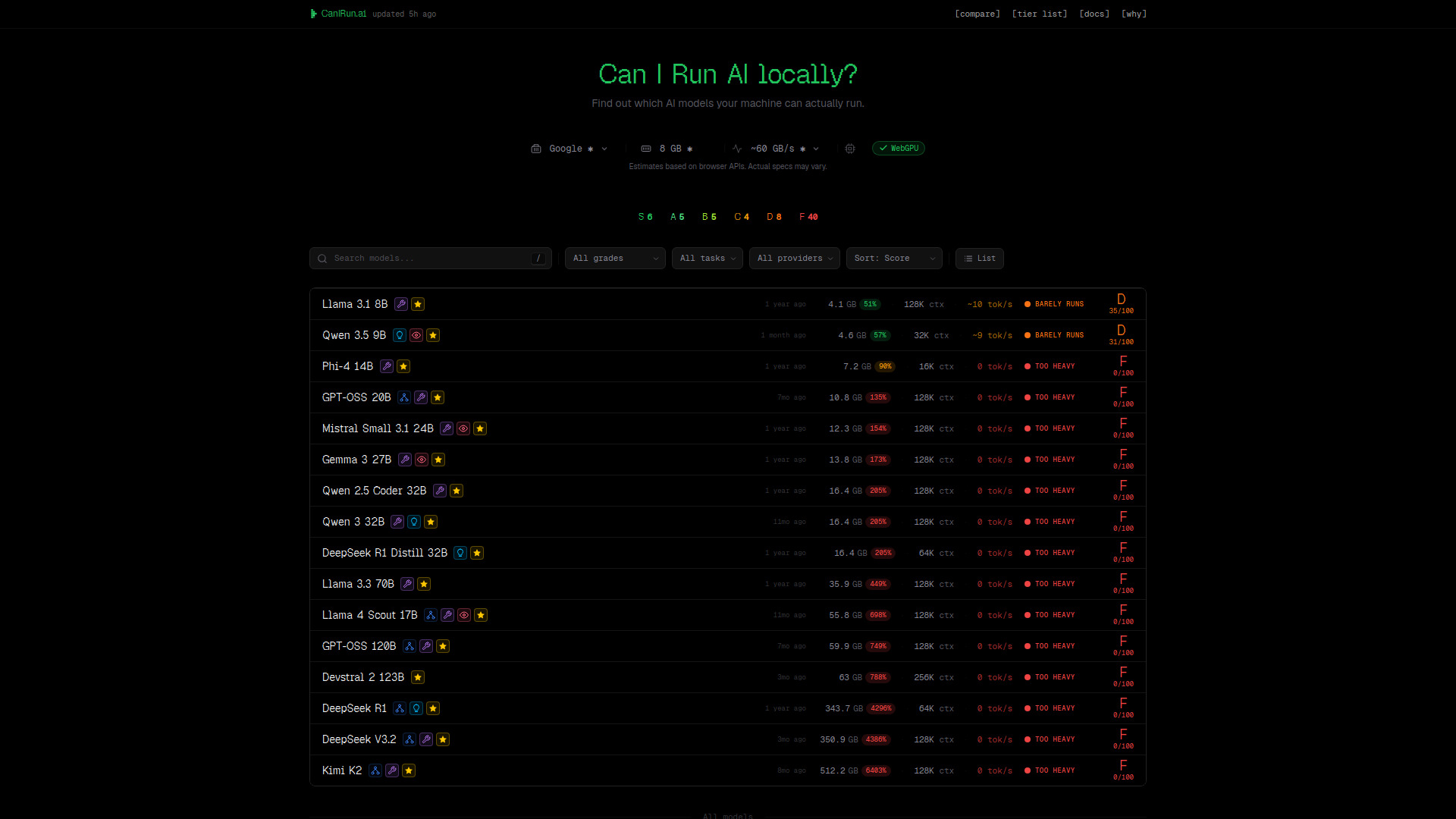Toggle the WebGPU badge
Screen dimensions: 1456x819
(x=899, y=149)
